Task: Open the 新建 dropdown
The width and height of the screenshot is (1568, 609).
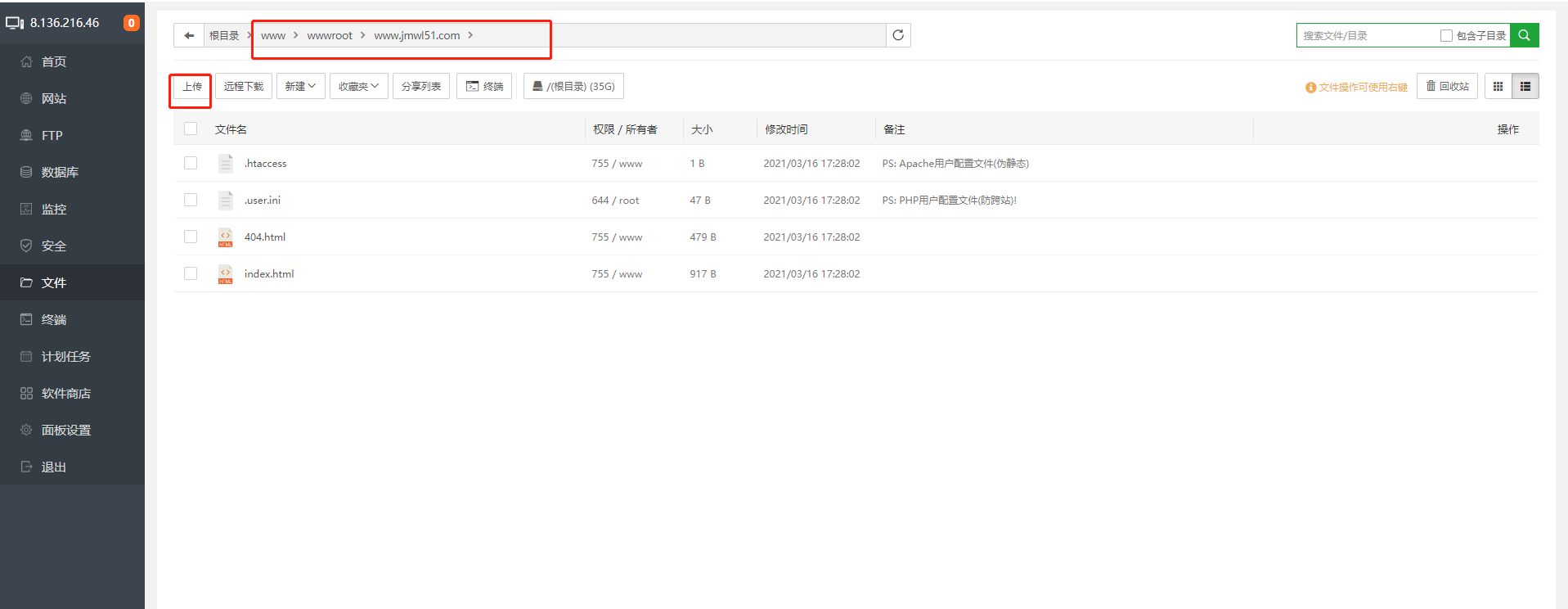Action: tap(301, 86)
